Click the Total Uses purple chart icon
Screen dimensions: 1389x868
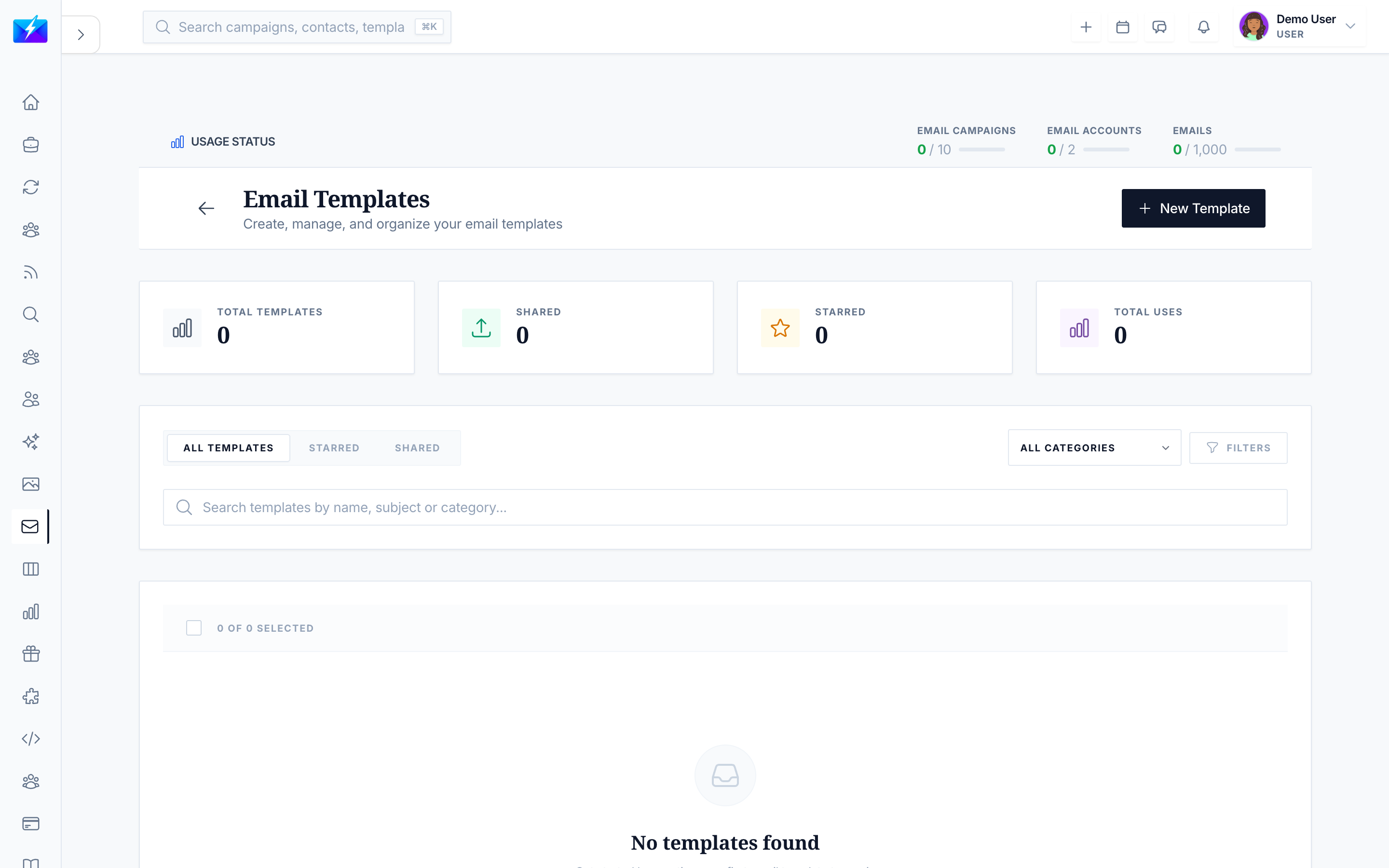point(1079,328)
